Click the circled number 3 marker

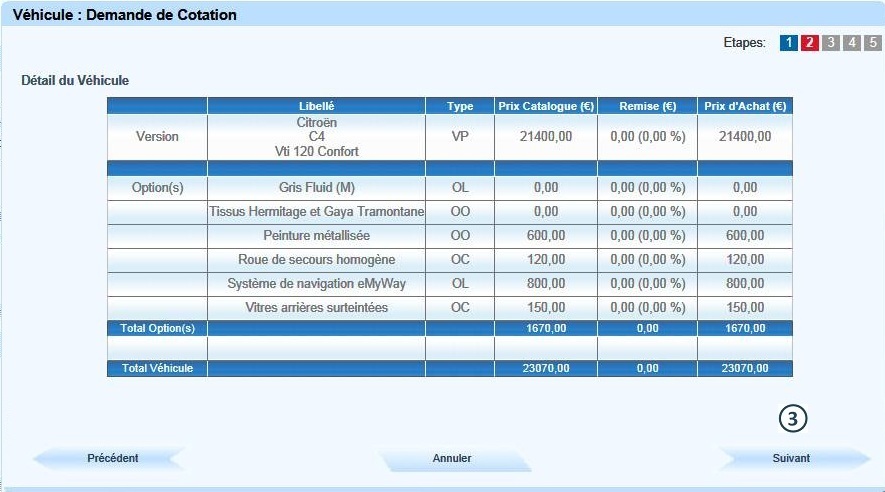pos(793,420)
